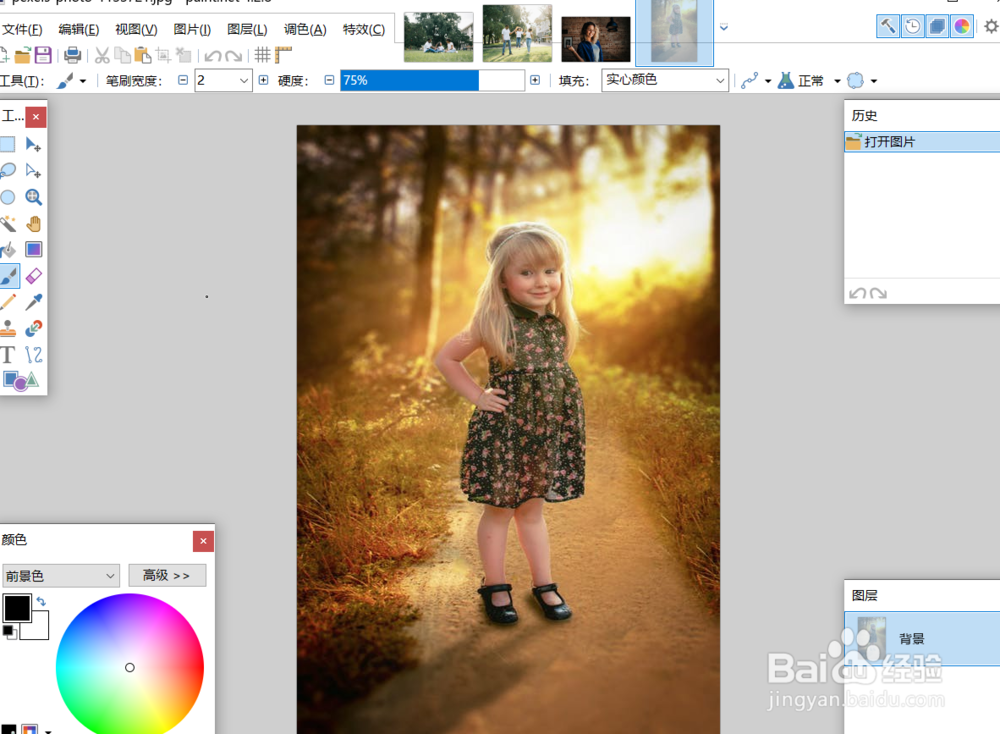1000x734 pixels.
Task: Select the 打开图片 history entry
Action: point(922,142)
